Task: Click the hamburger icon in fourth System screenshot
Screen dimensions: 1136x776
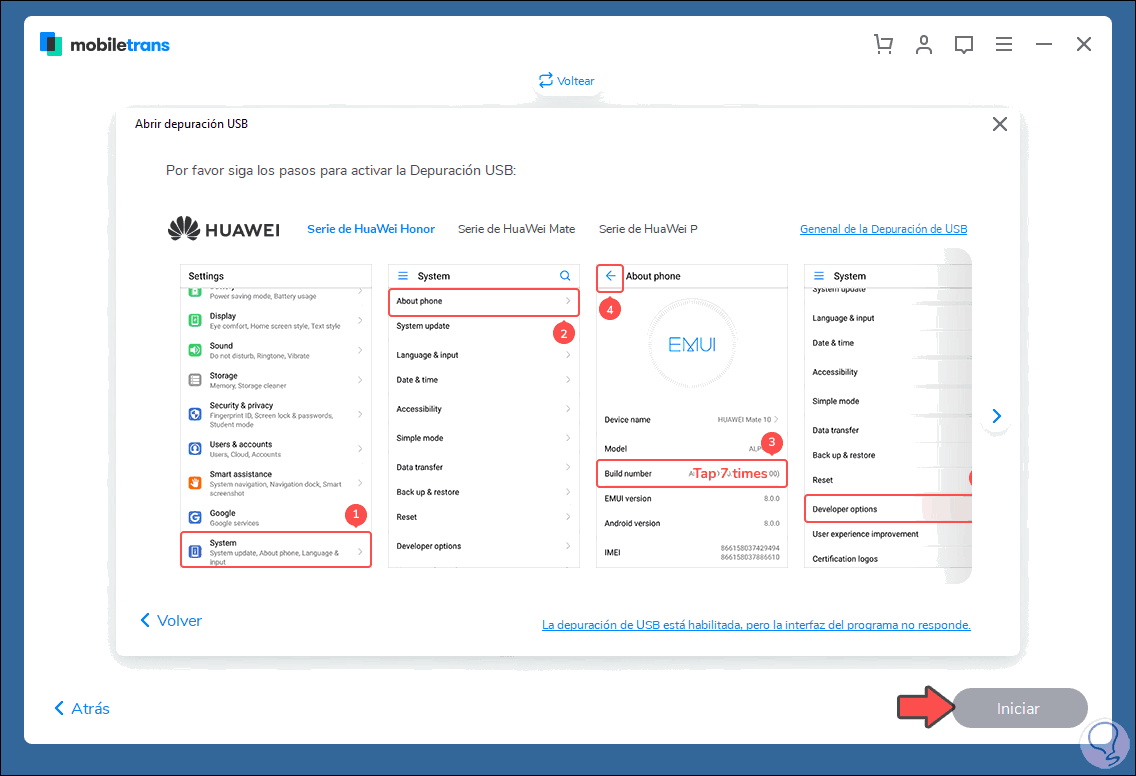Action: point(819,276)
